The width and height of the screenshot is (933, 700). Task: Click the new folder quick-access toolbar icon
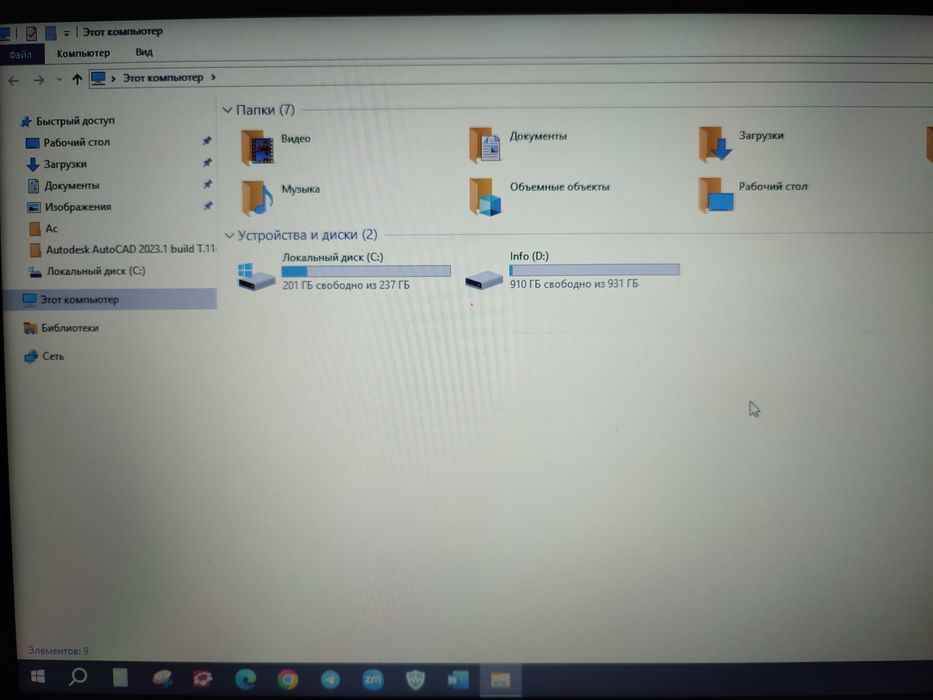tap(51, 32)
